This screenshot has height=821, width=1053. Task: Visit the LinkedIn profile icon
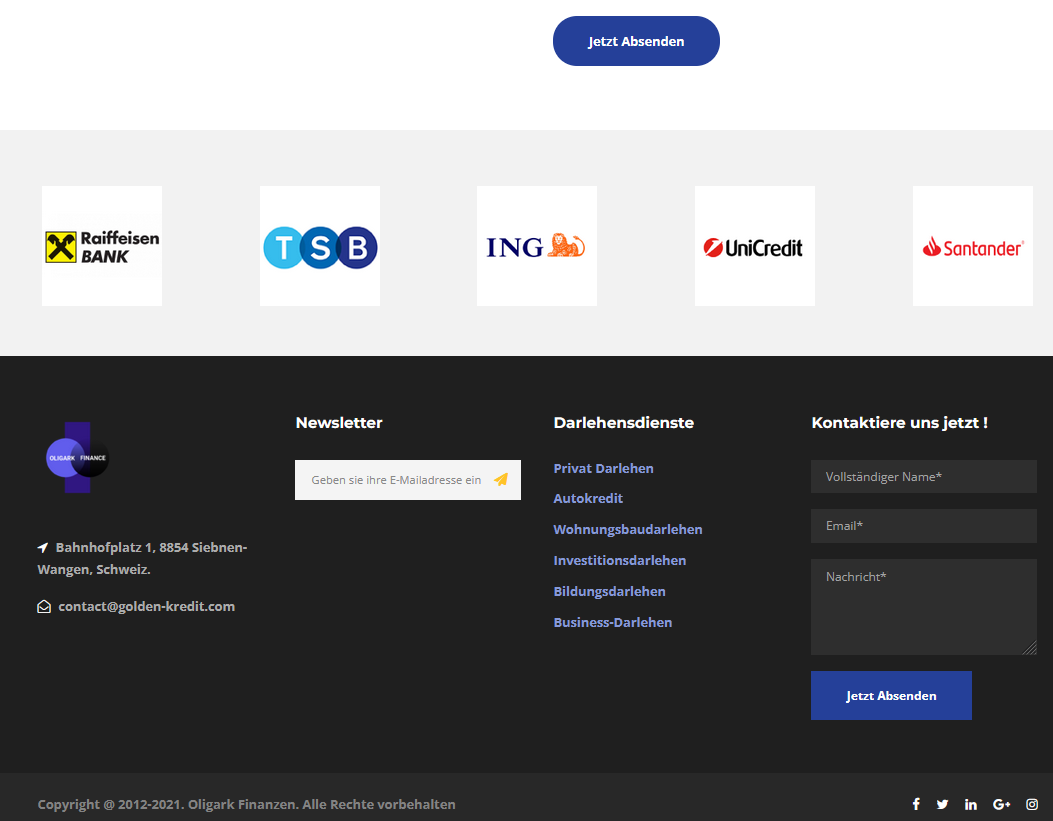[x=970, y=804]
